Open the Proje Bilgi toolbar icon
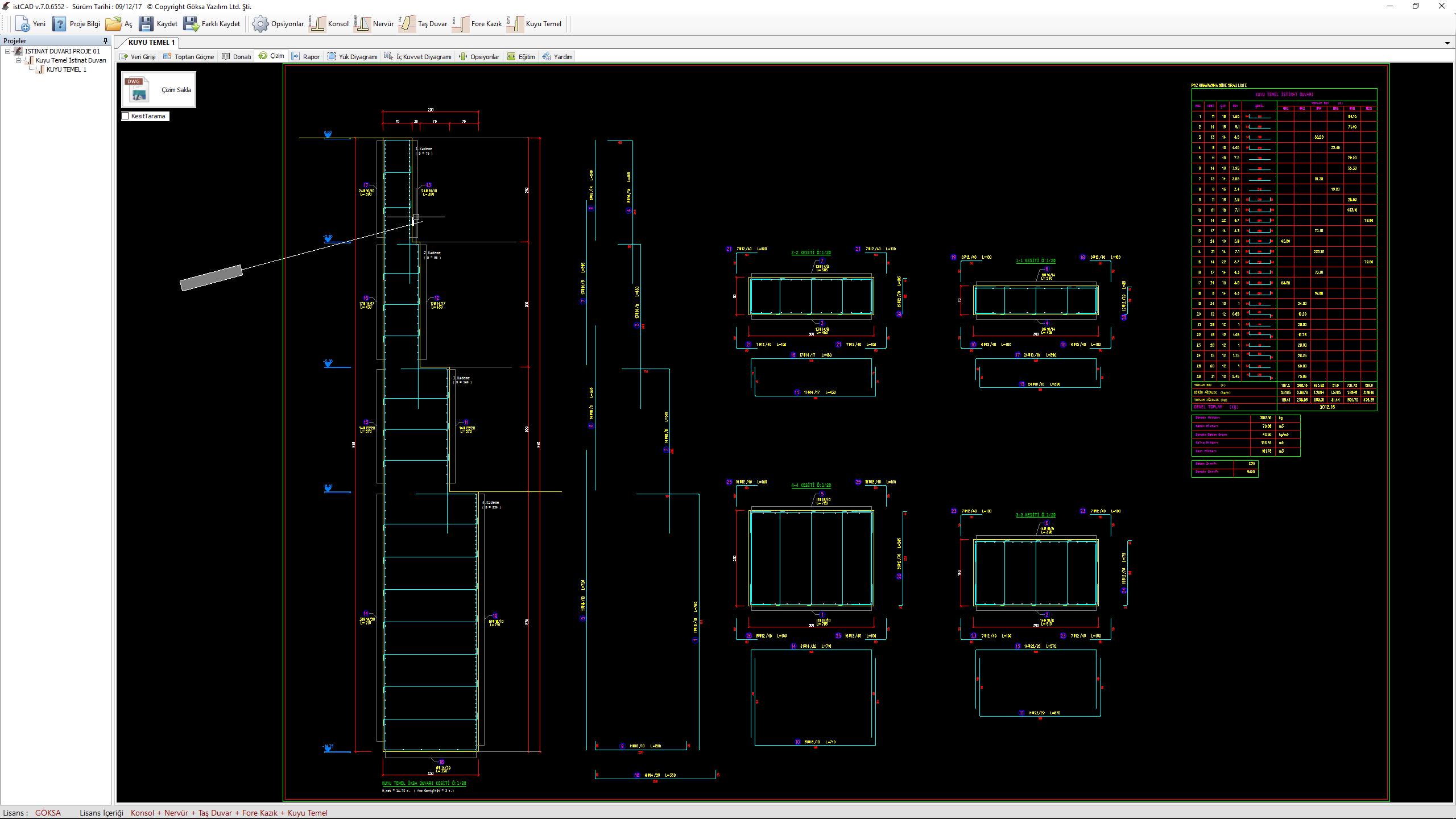1456x819 pixels. (59, 24)
